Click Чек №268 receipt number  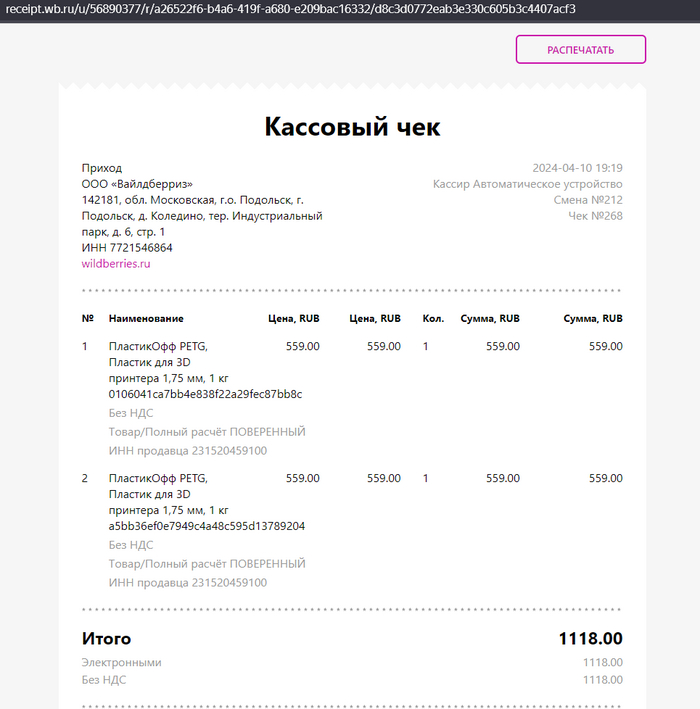click(x=595, y=216)
